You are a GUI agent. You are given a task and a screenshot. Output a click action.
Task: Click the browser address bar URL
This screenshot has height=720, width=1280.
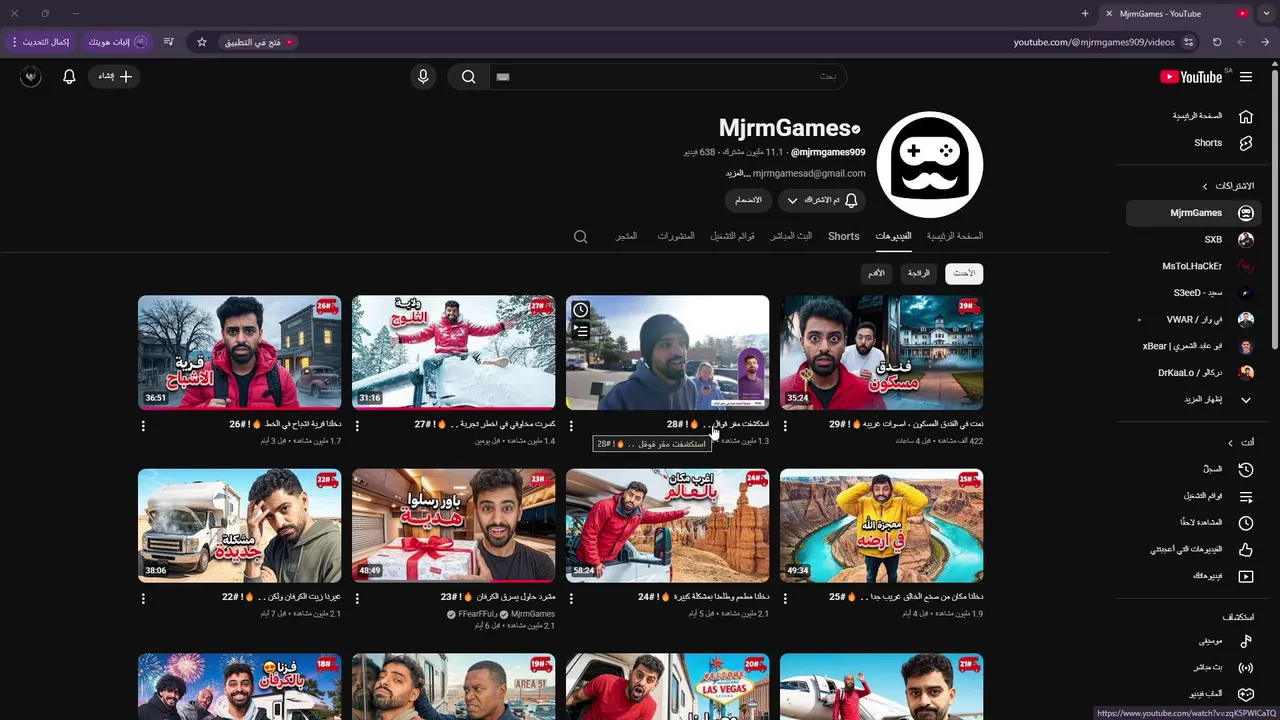tap(1093, 42)
